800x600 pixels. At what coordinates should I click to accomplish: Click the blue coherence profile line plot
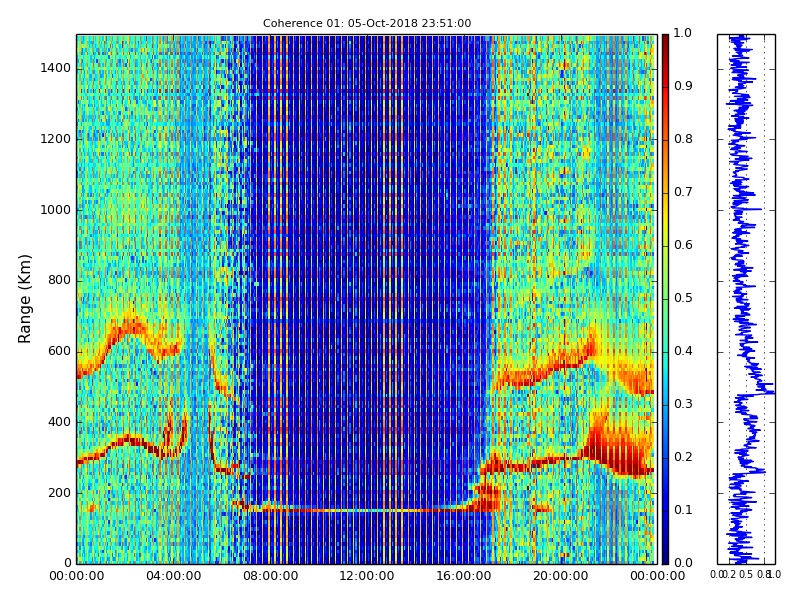pyautogui.click(x=746, y=299)
